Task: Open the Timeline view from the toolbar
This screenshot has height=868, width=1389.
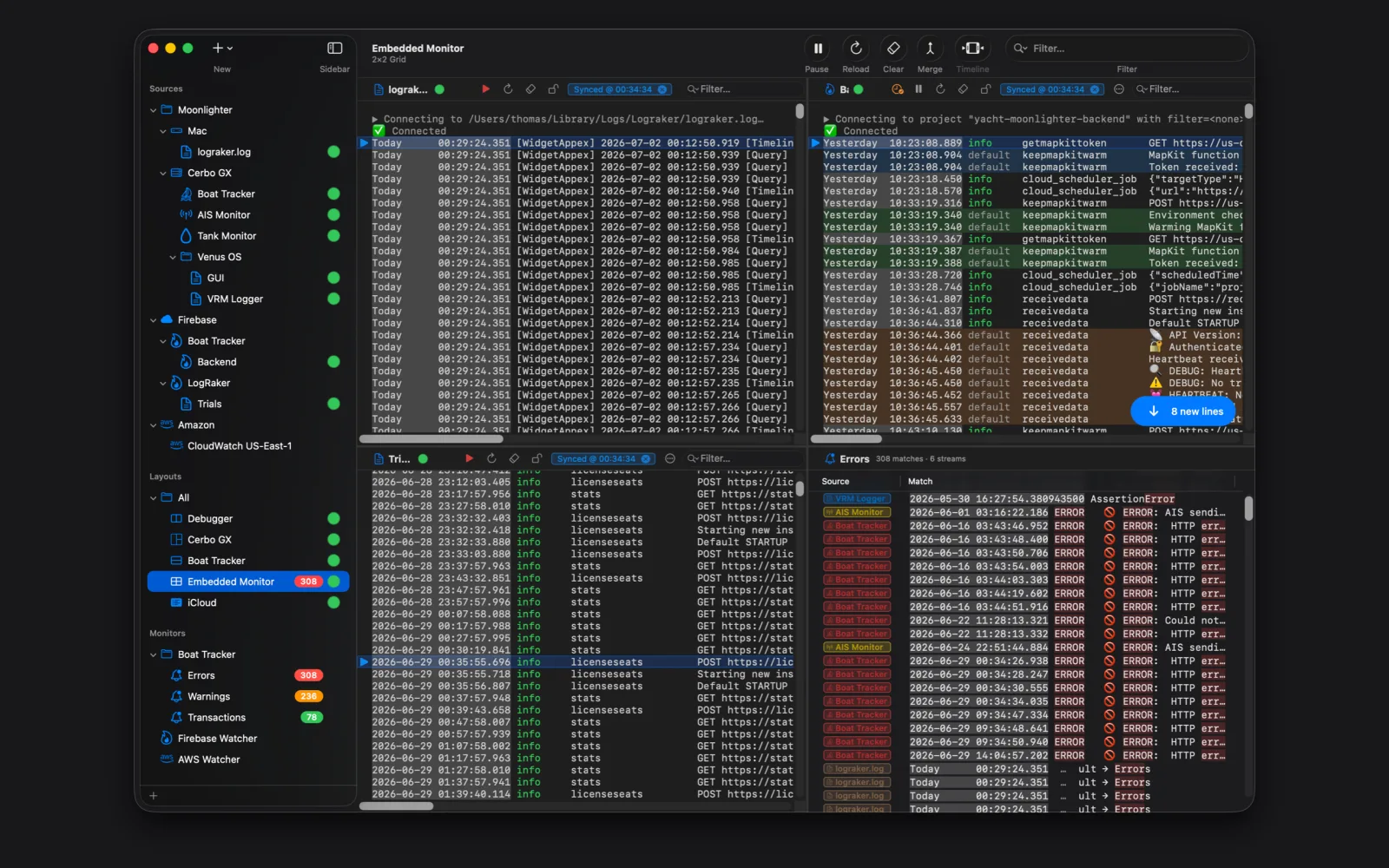Action: click(x=972, y=49)
